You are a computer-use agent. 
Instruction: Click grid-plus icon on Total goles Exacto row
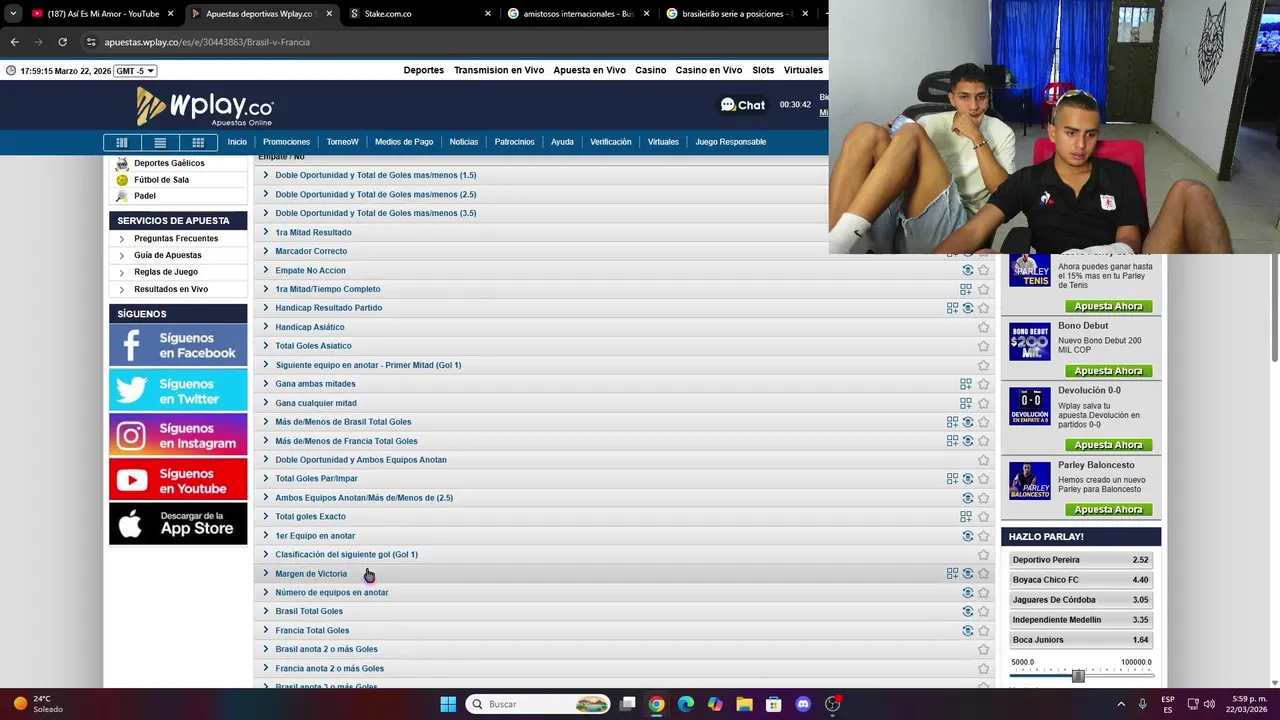tap(966, 517)
